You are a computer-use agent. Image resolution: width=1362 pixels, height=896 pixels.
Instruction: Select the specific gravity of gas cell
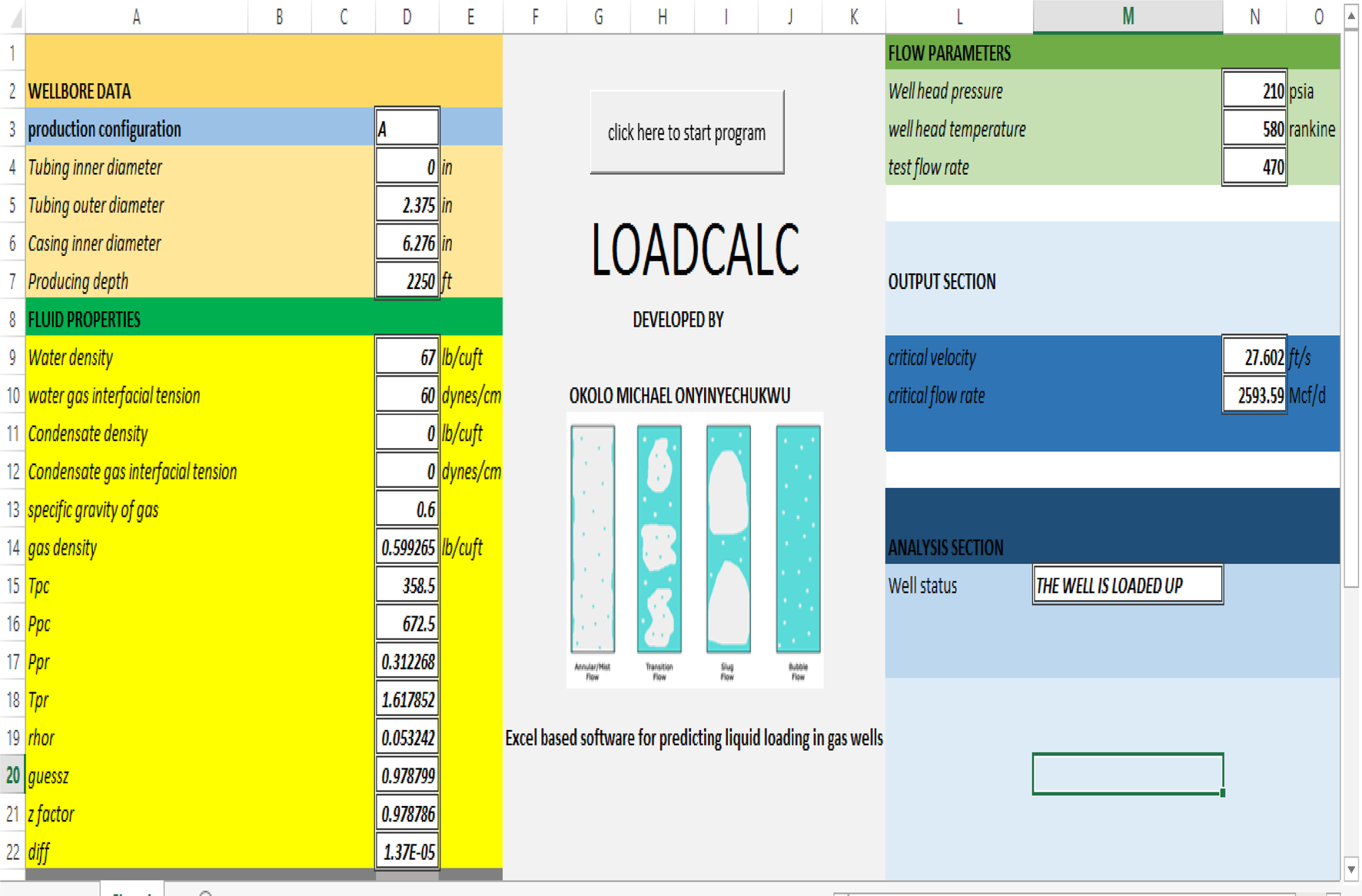coord(406,509)
